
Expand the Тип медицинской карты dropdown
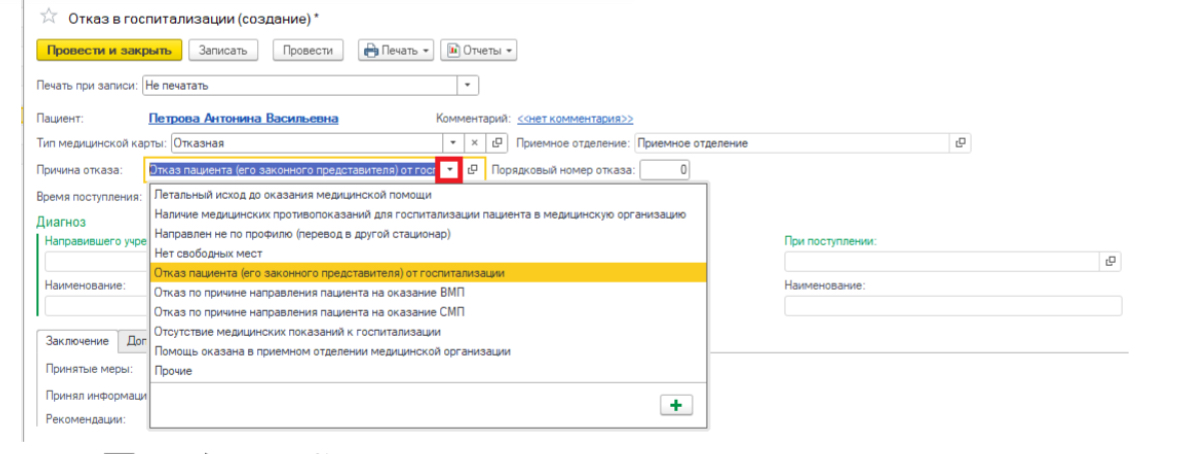[x=453, y=143]
